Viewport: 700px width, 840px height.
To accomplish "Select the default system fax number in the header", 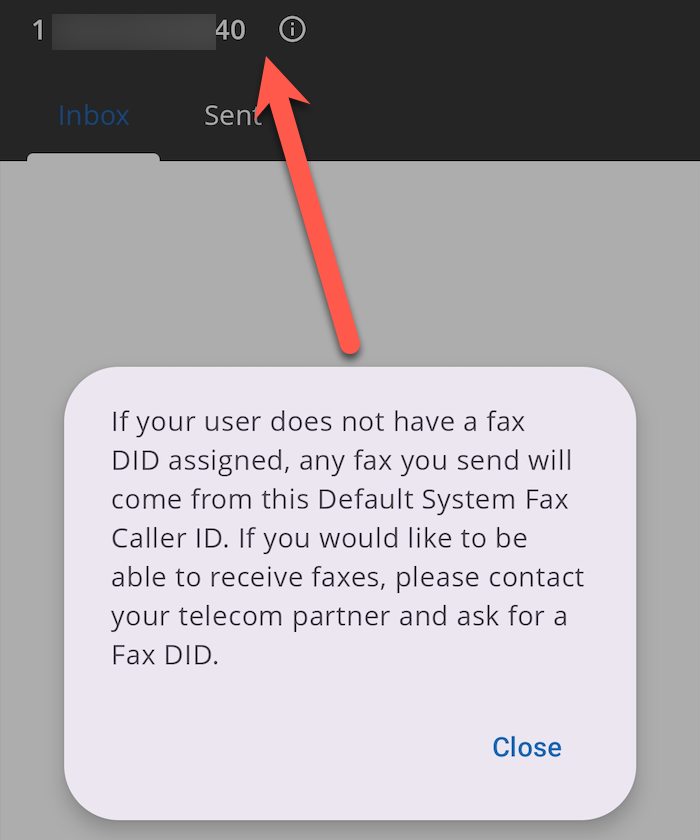I will (139, 30).
